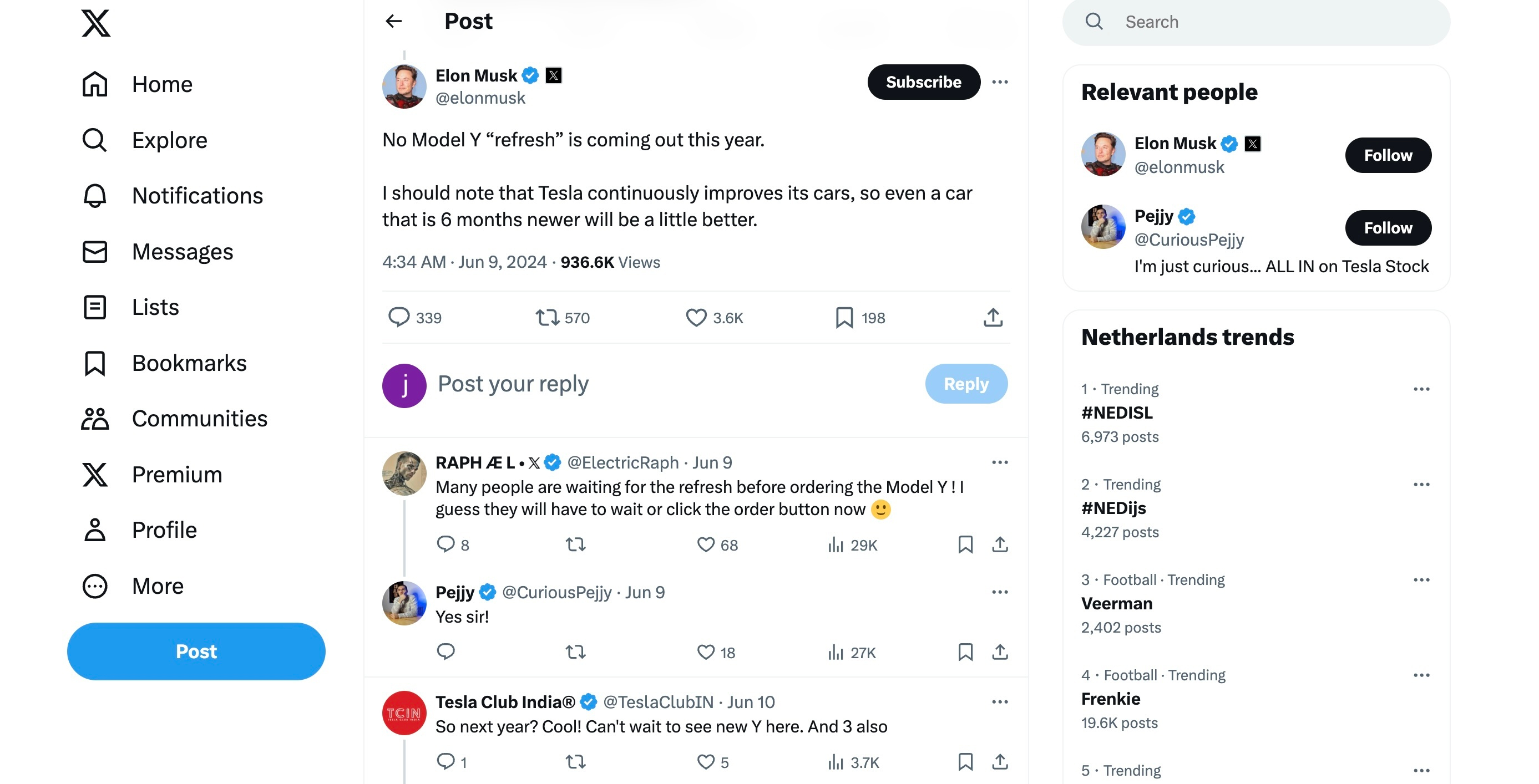Bookmark the Tesla Club India reply
The width and height of the screenshot is (1539, 784).
pyautogui.click(x=965, y=762)
